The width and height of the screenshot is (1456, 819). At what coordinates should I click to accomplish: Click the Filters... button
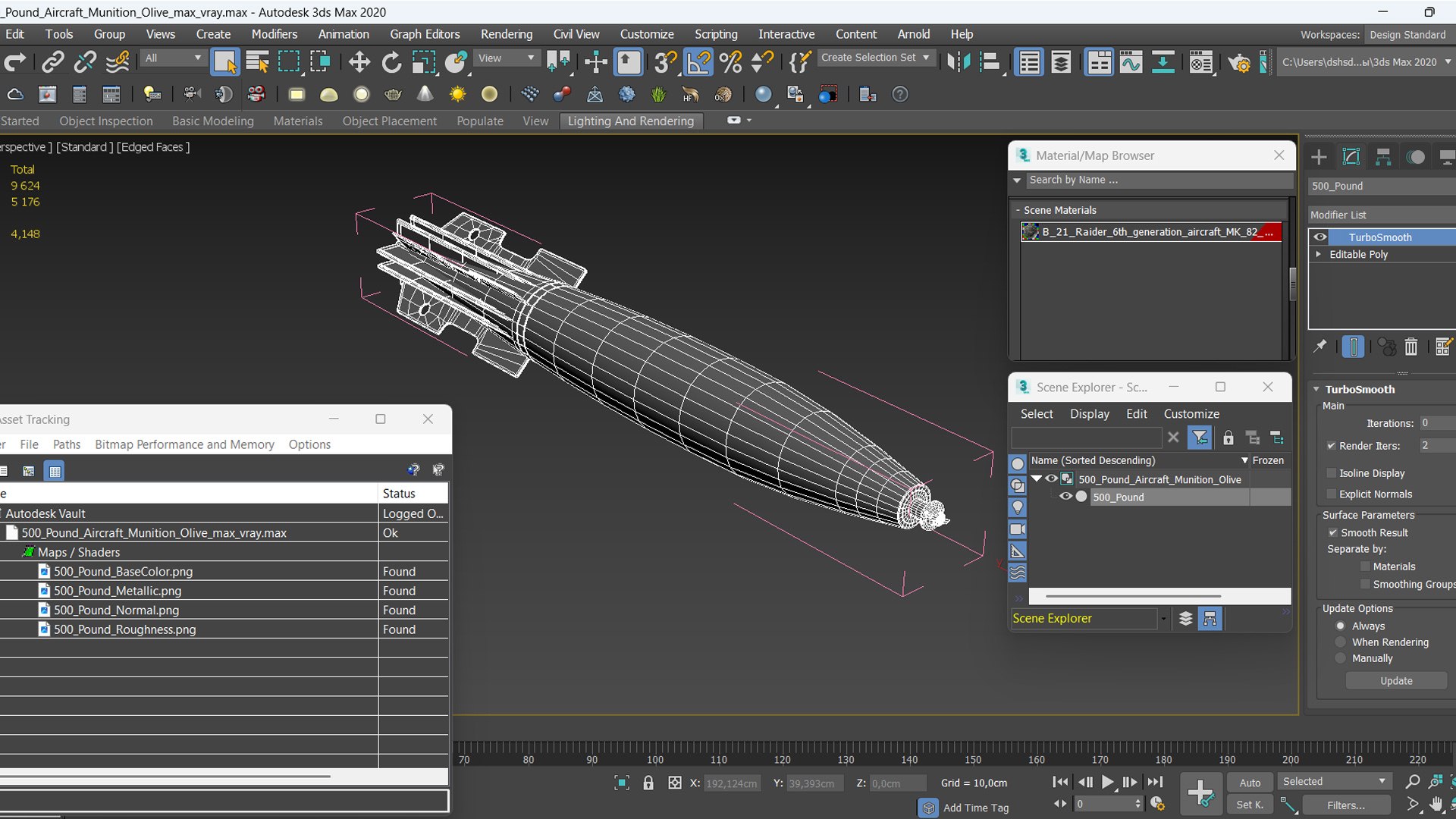(1346, 805)
